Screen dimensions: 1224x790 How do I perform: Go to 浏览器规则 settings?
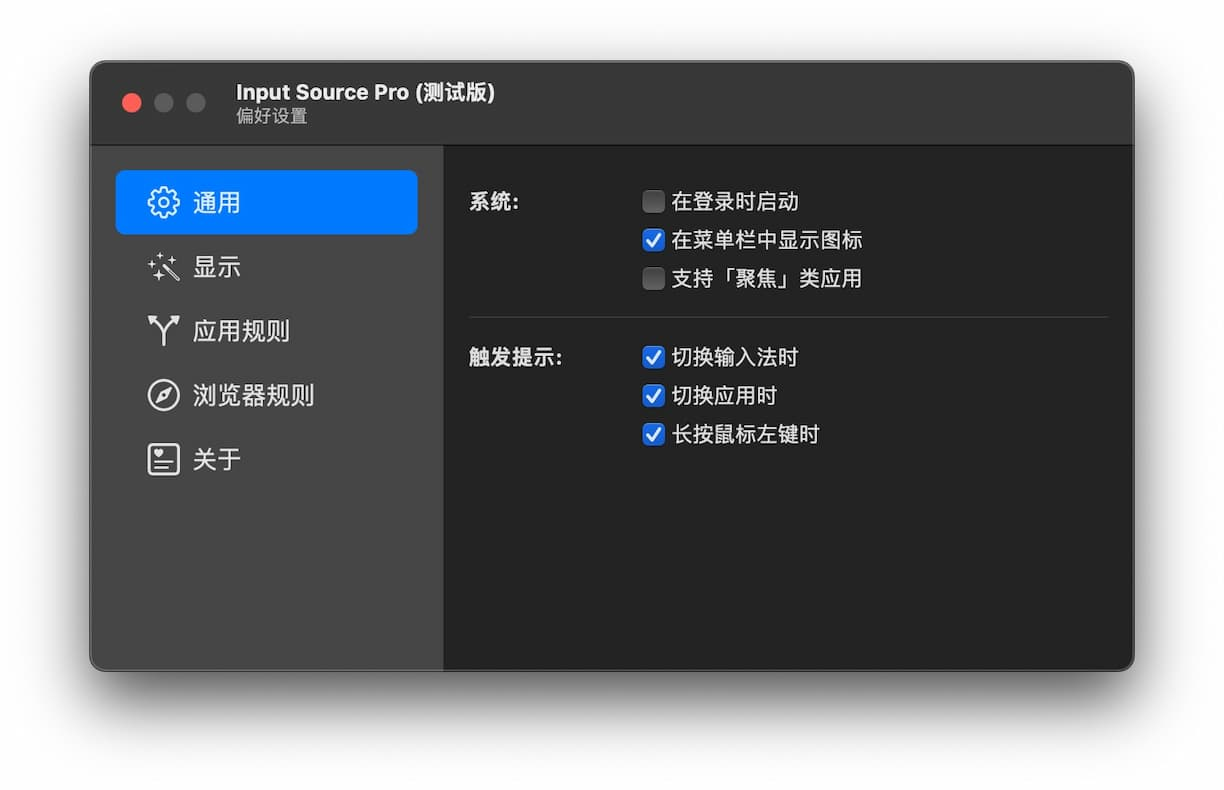tap(252, 395)
